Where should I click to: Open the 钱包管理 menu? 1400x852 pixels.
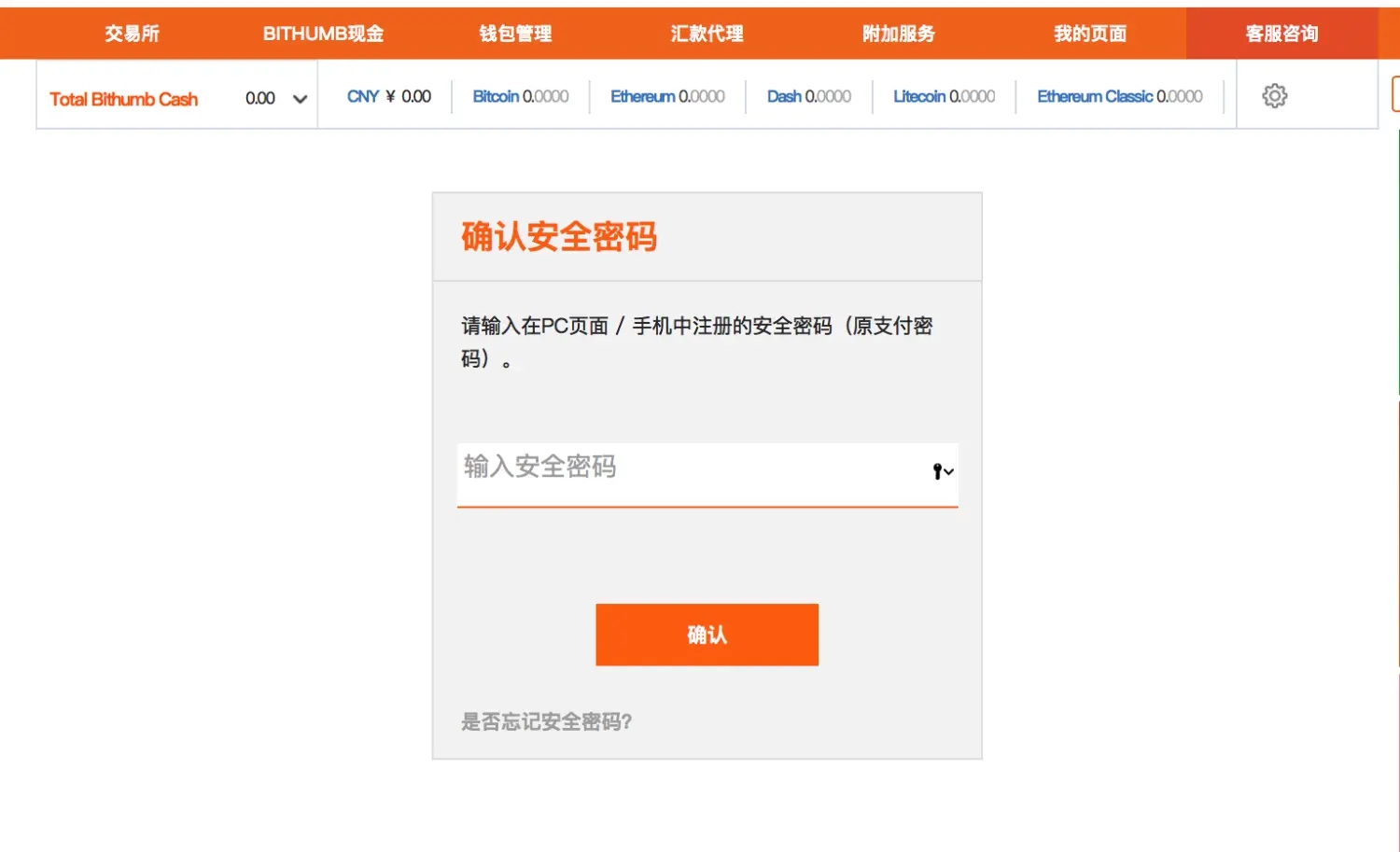click(x=513, y=33)
